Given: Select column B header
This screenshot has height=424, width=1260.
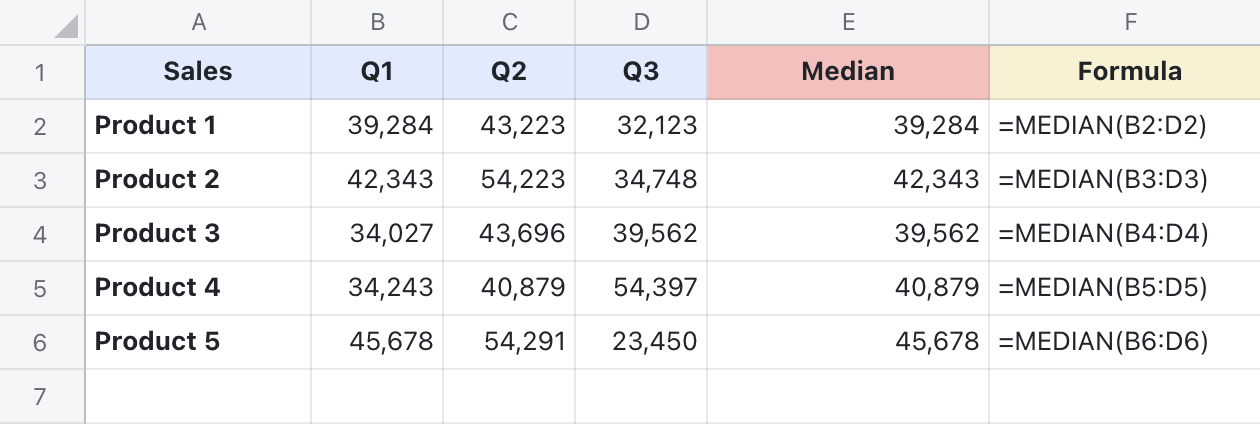Looking at the screenshot, I should (x=377, y=22).
